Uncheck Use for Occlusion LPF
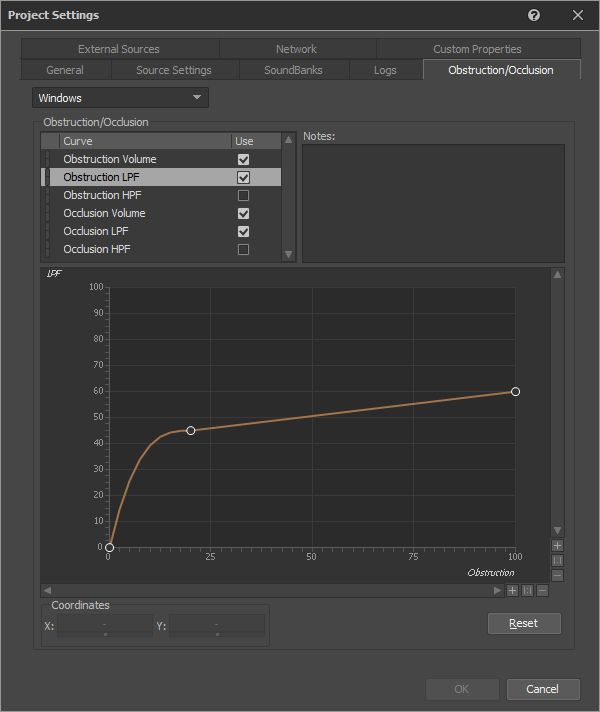 tap(243, 232)
